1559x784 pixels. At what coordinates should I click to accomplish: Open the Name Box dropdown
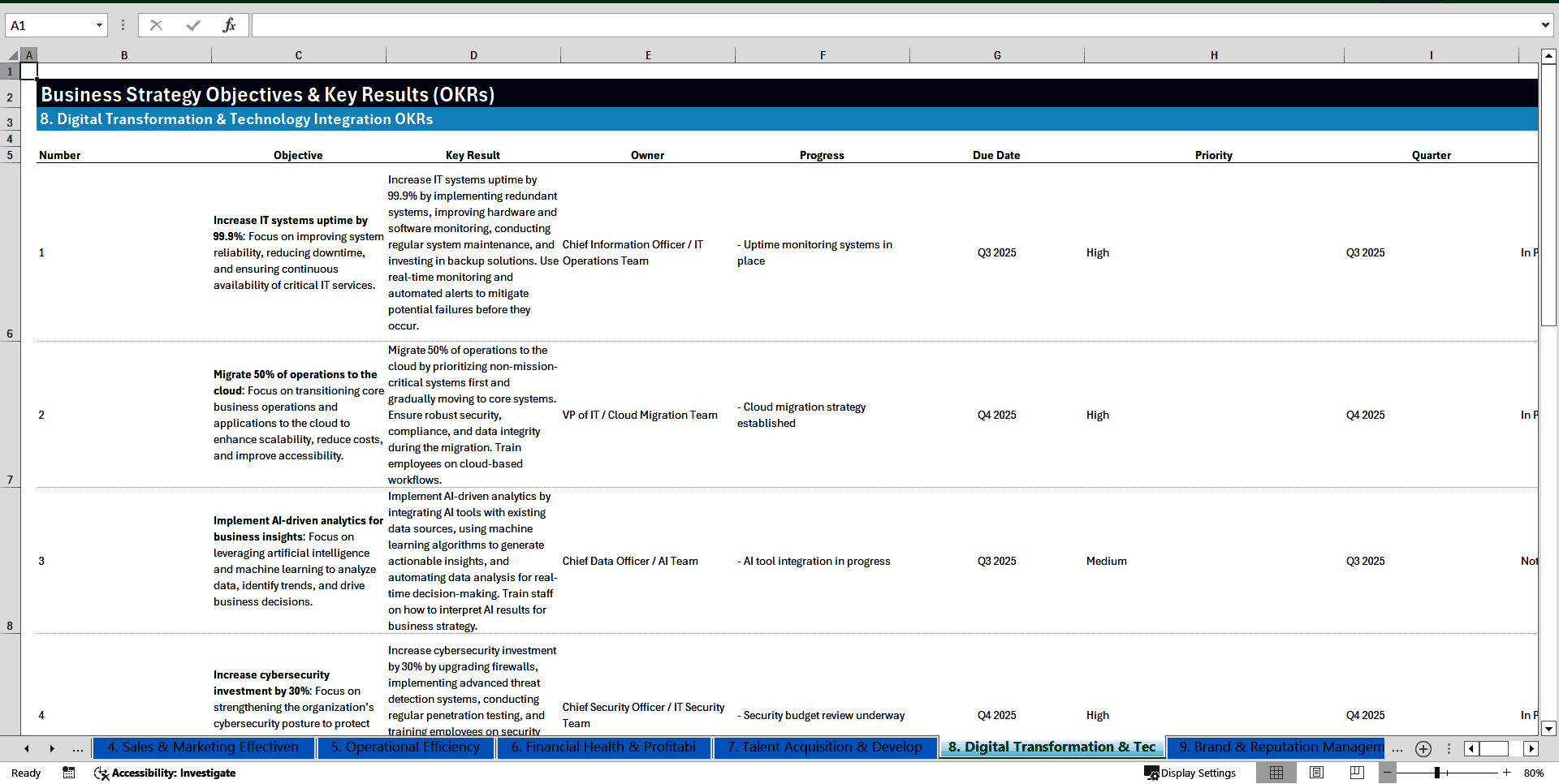pyautogui.click(x=100, y=25)
